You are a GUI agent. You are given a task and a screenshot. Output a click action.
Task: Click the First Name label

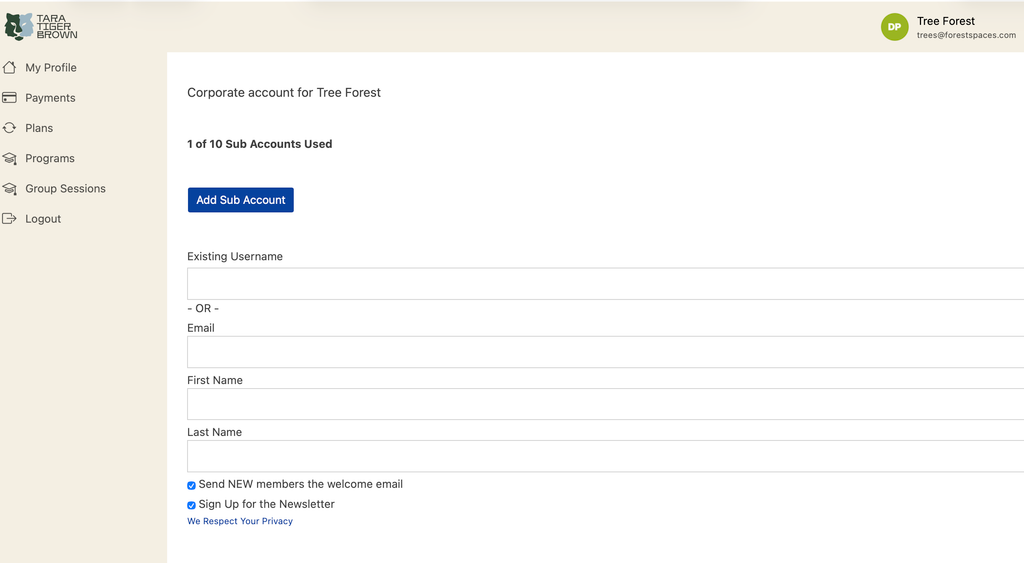[x=215, y=380]
